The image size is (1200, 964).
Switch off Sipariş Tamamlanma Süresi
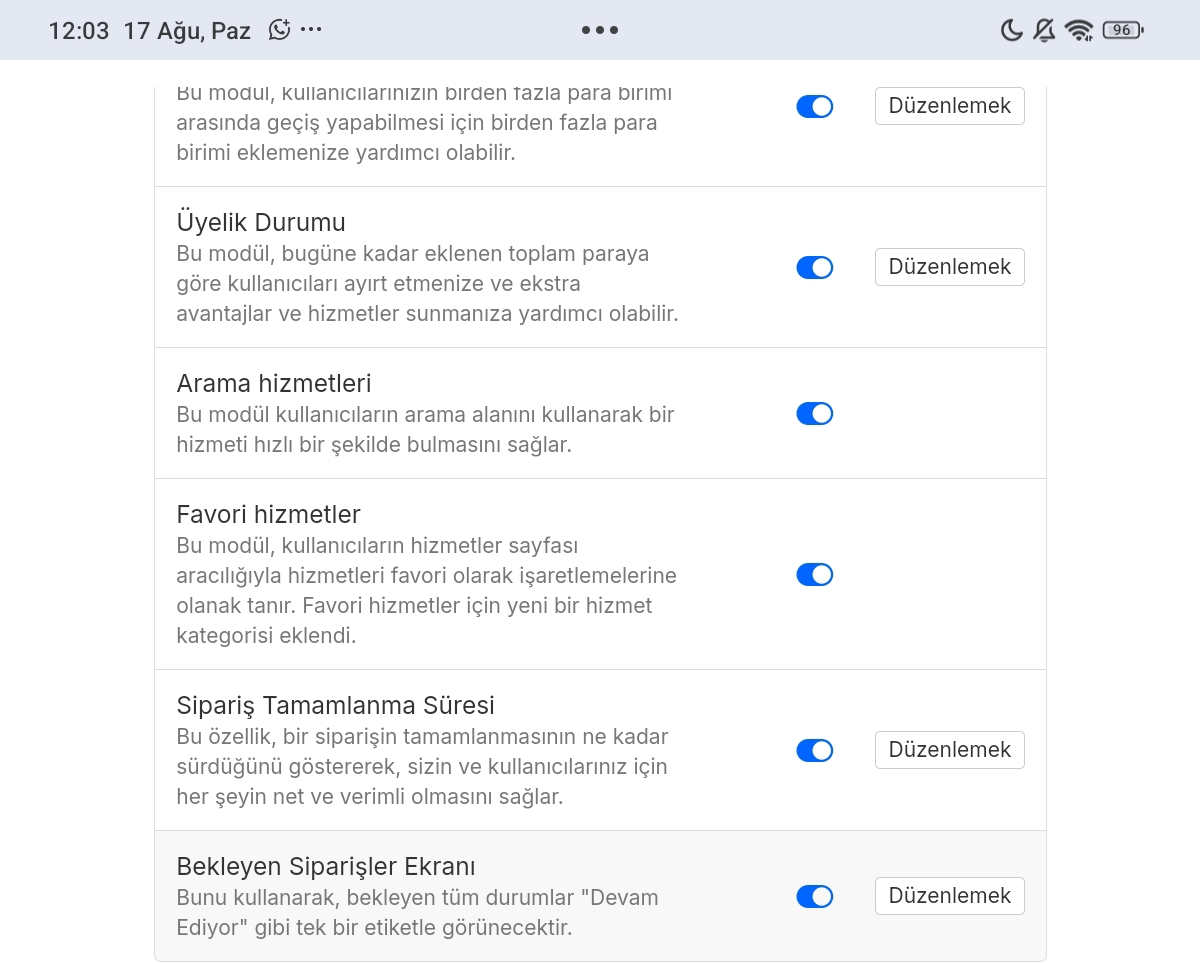tap(815, 750)
